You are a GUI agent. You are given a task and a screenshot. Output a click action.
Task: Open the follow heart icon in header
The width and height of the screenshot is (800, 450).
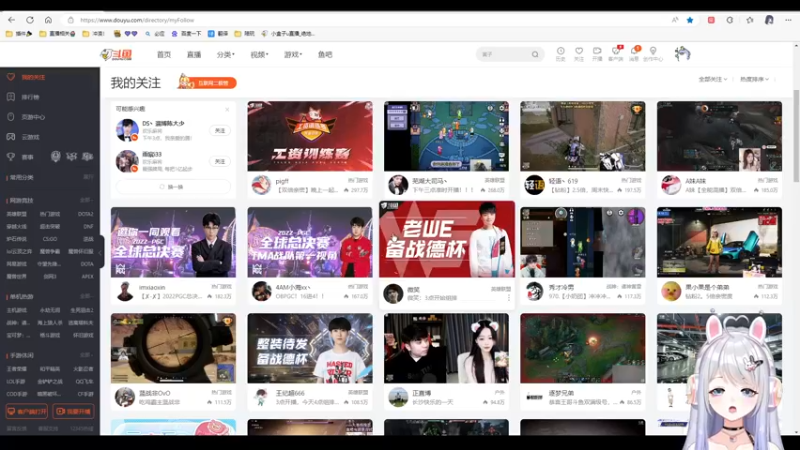tap(579, 54)
